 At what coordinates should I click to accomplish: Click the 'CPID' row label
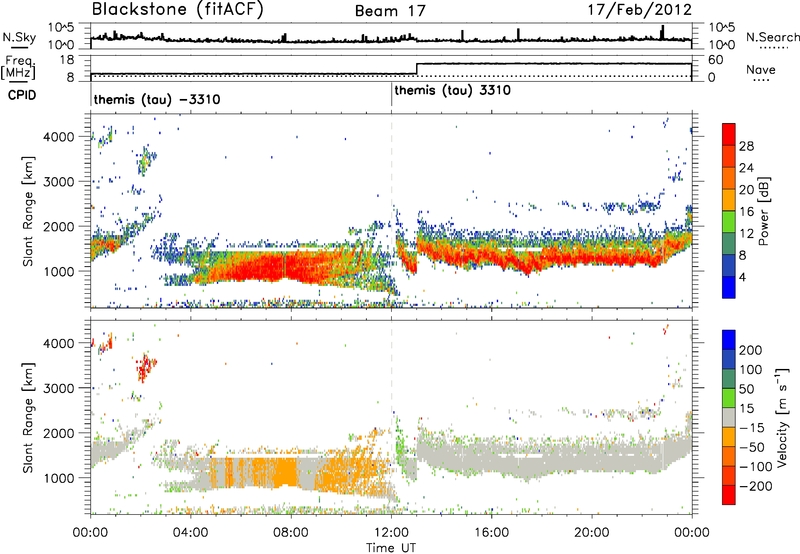tap(22, 95)
